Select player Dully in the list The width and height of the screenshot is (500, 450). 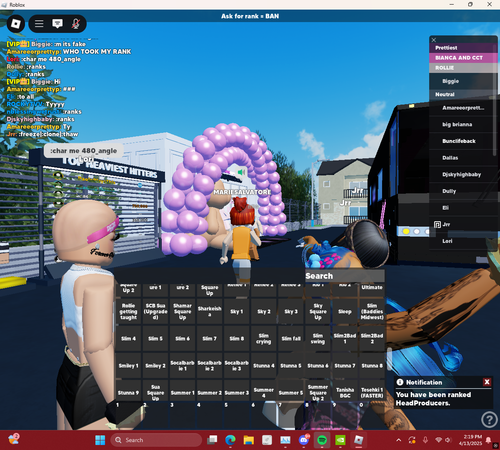coord(463,191)
